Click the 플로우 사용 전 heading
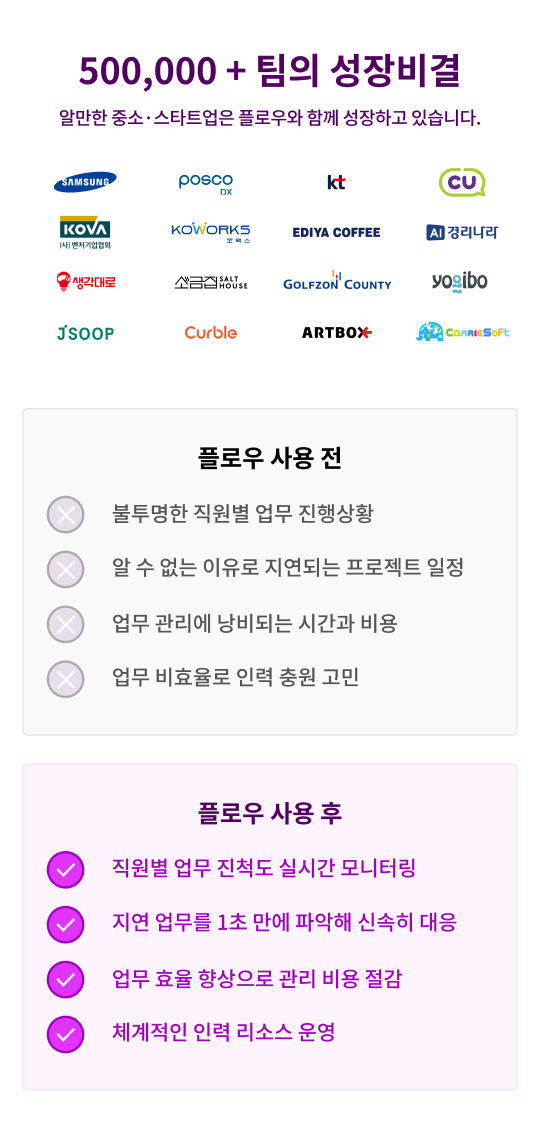 270,458
